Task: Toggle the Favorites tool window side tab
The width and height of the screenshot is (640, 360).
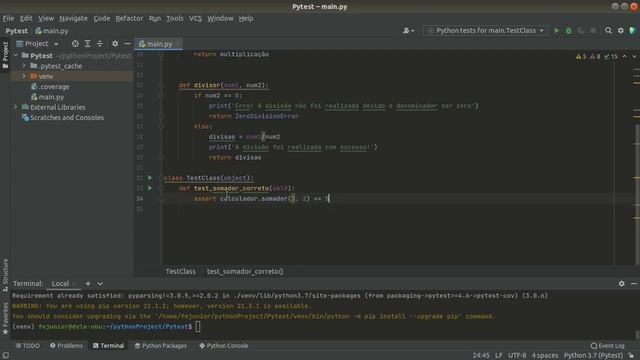Action: coord(5,319)
